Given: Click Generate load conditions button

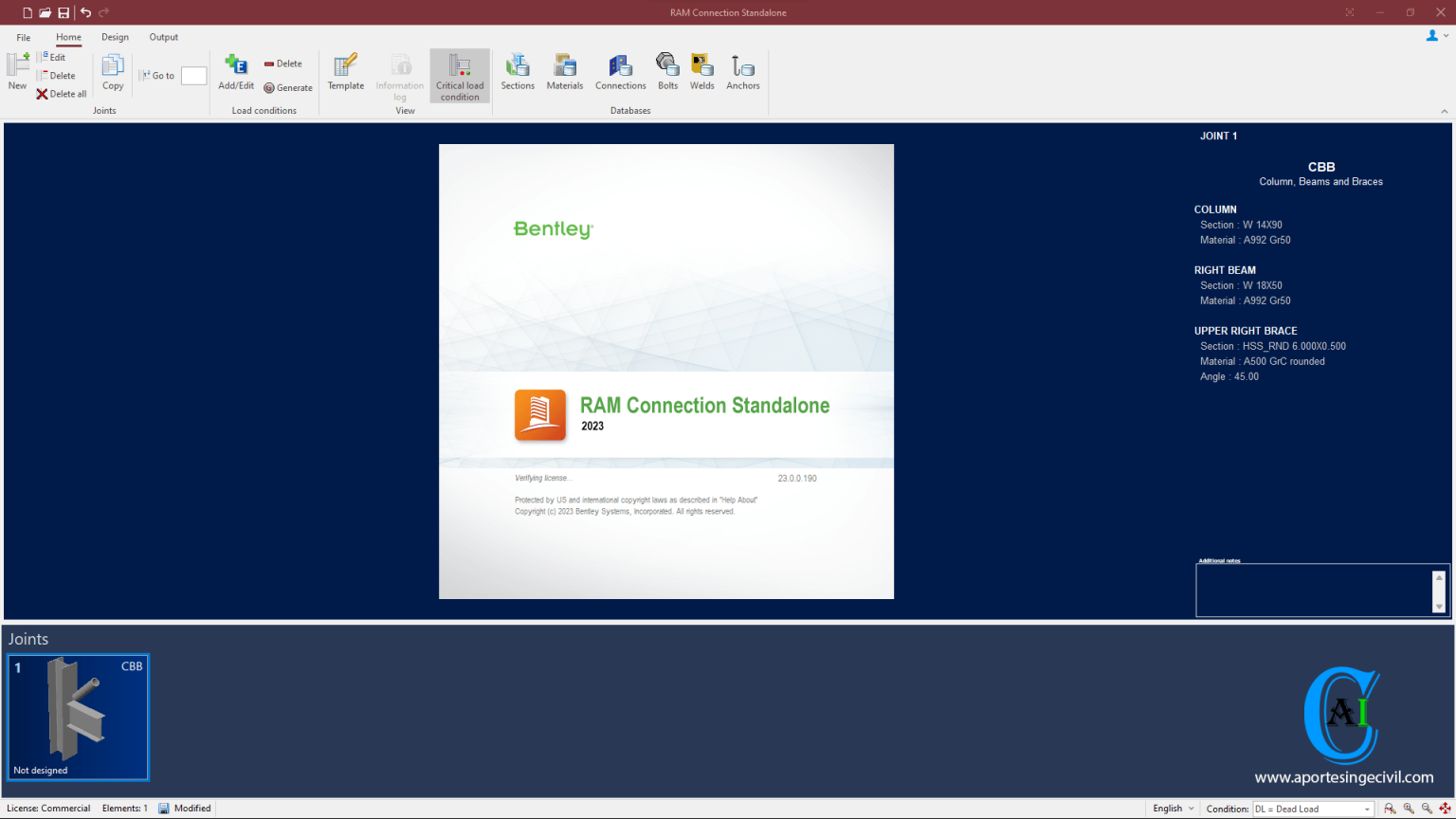Looking at the screenshot, I should pos(288,87).
